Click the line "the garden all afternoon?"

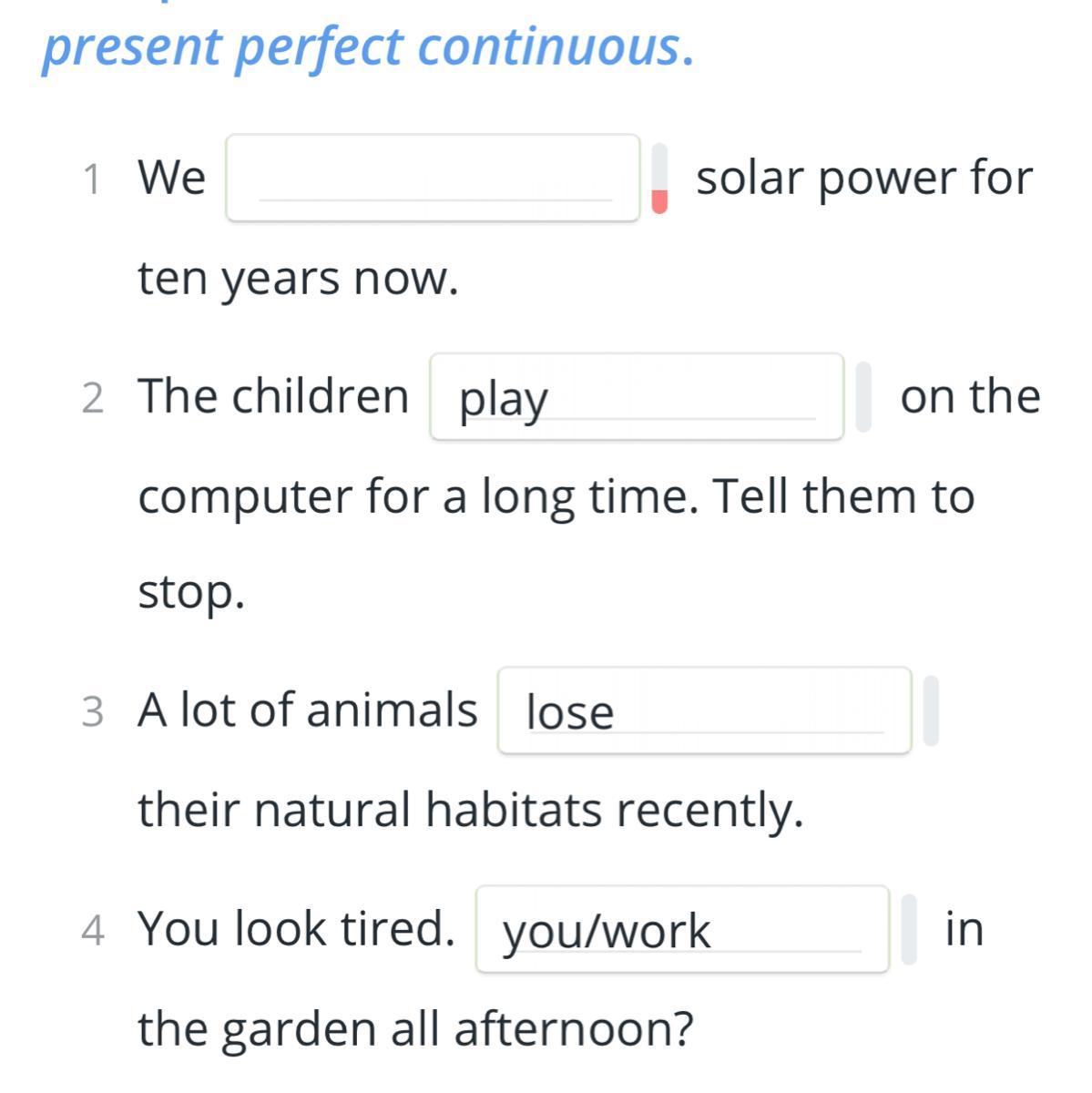(415, 1029)
